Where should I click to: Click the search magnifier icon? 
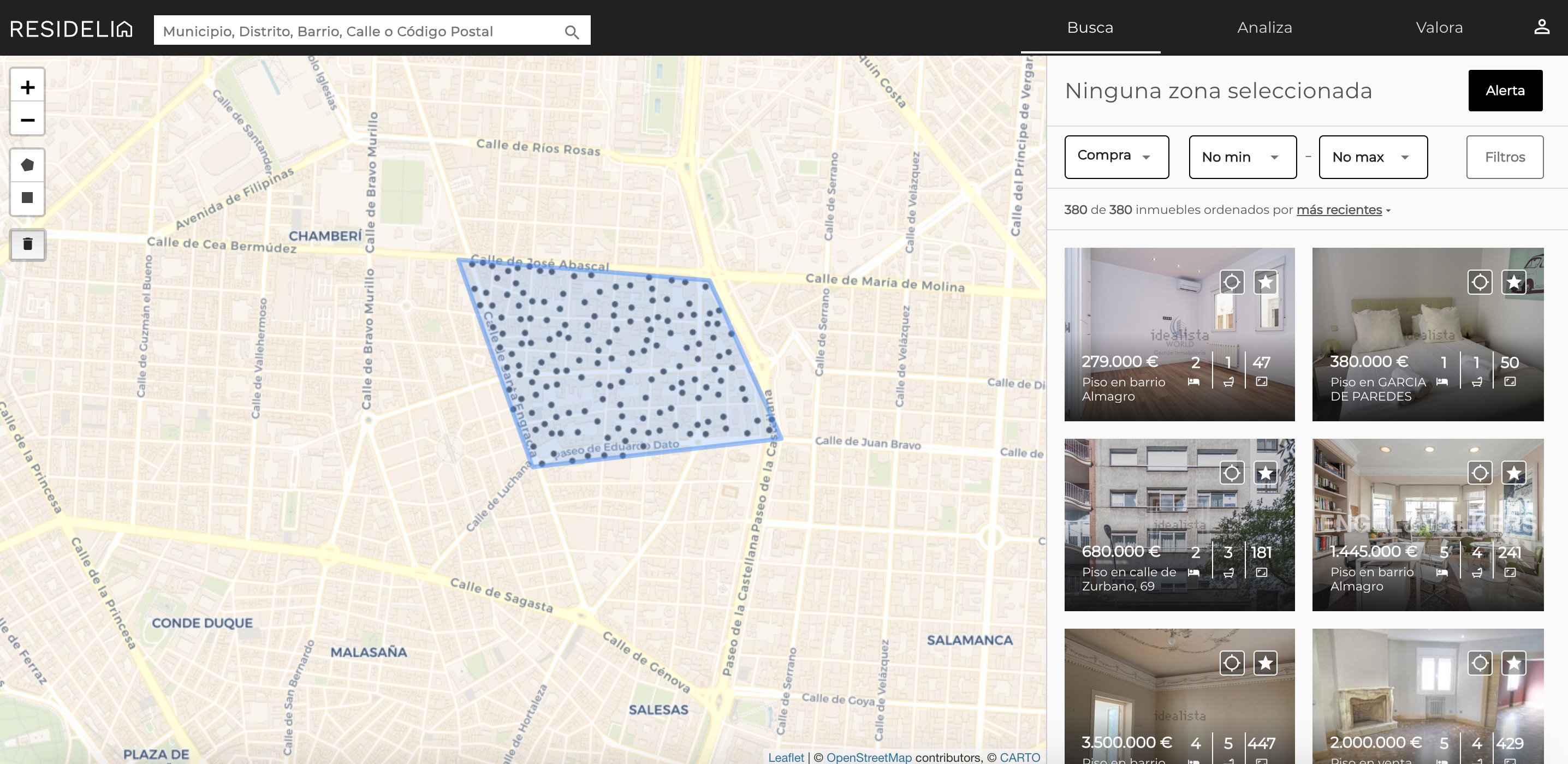pos(571,32)
